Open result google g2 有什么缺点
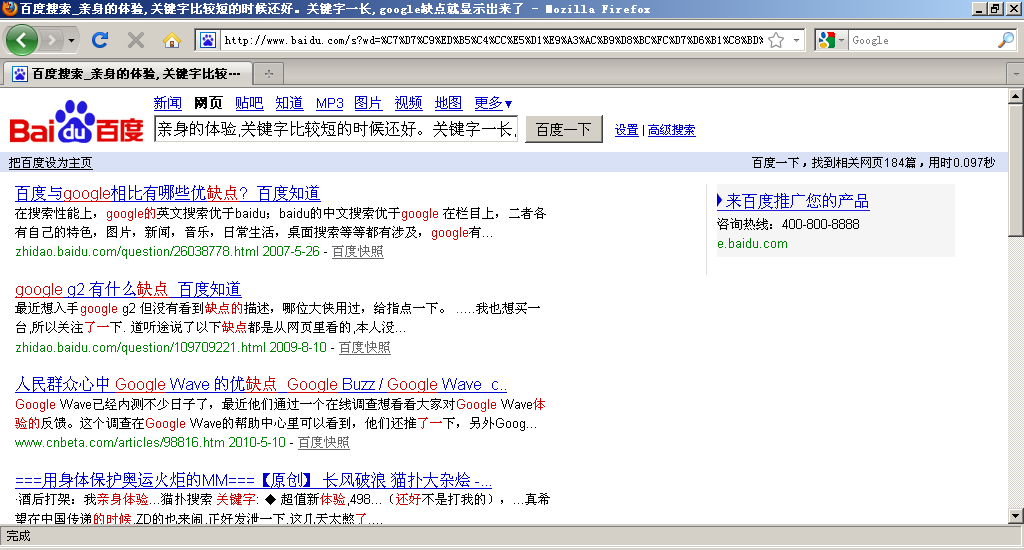This screenshot has width=1024, height=550. 128,289
